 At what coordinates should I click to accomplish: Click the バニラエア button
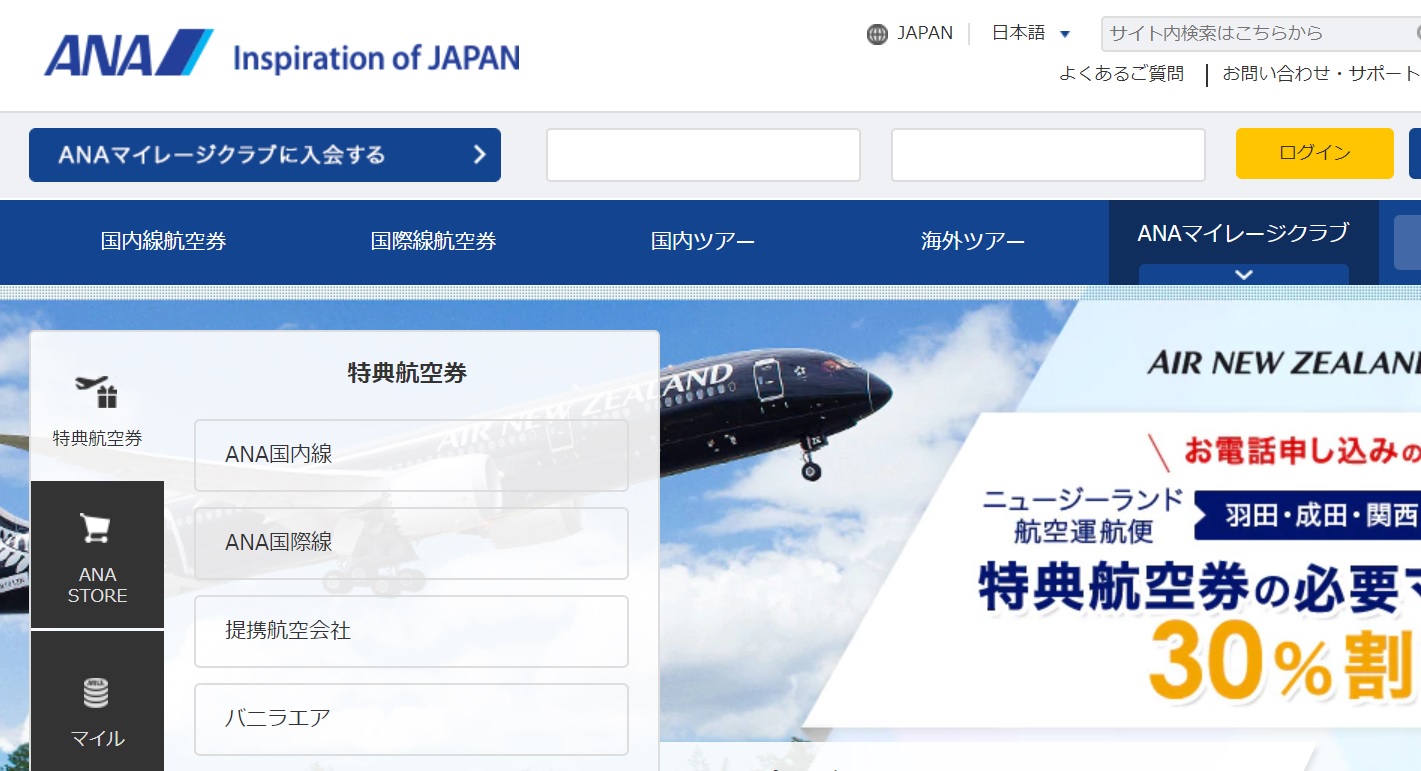pos(411,719)
